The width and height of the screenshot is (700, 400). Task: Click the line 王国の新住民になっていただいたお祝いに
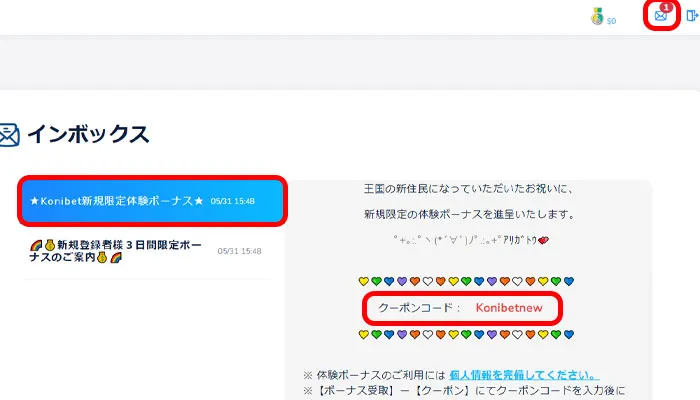click(468, 189)
